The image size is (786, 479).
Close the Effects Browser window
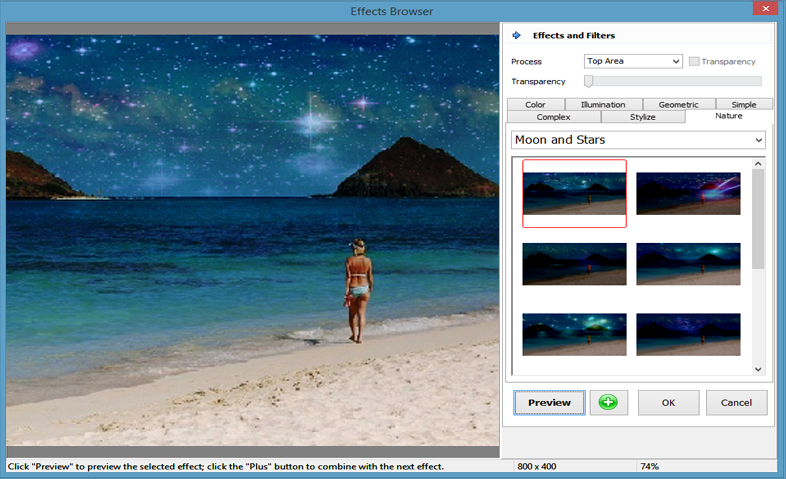tap(765, 8)
